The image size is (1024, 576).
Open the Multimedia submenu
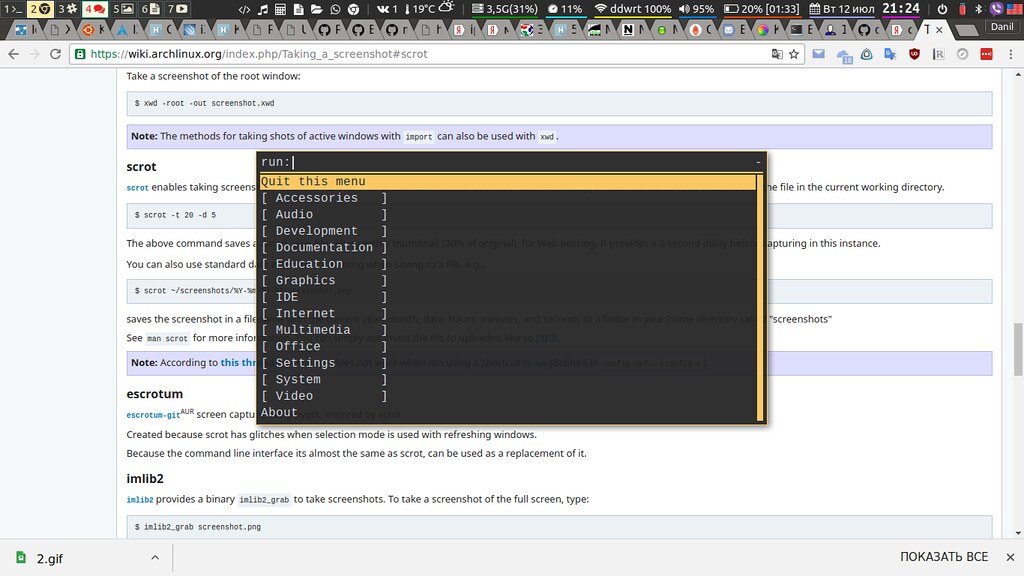[x=324, y=330]
